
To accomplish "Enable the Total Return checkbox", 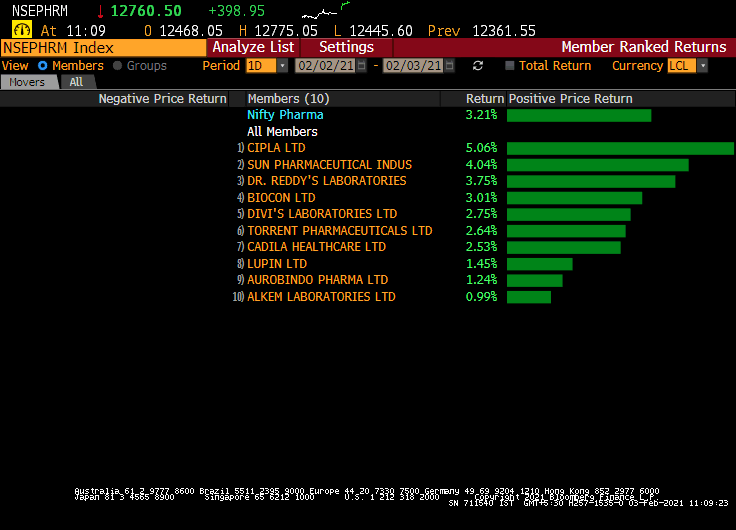I will [510, 66].
